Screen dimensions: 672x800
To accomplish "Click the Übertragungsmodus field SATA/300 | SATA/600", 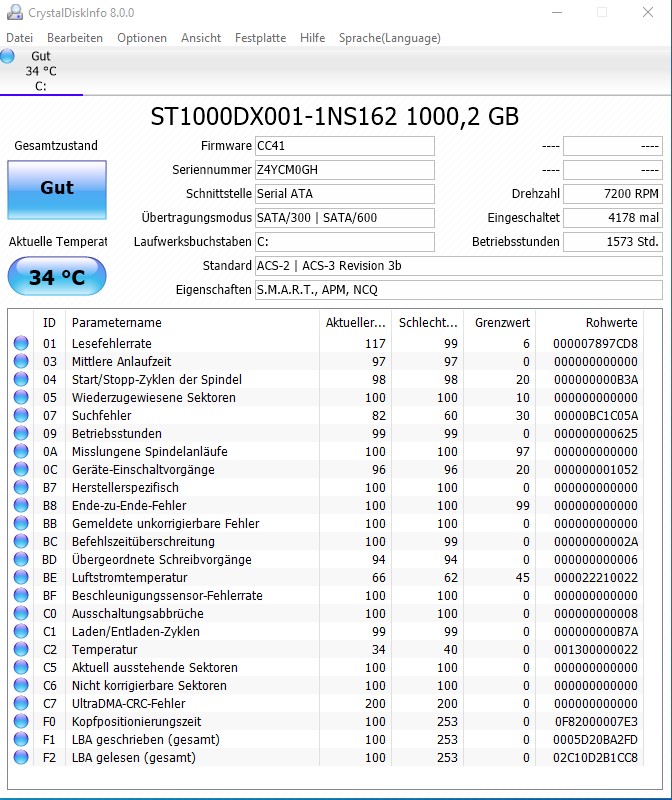I will tap(345, 218).
